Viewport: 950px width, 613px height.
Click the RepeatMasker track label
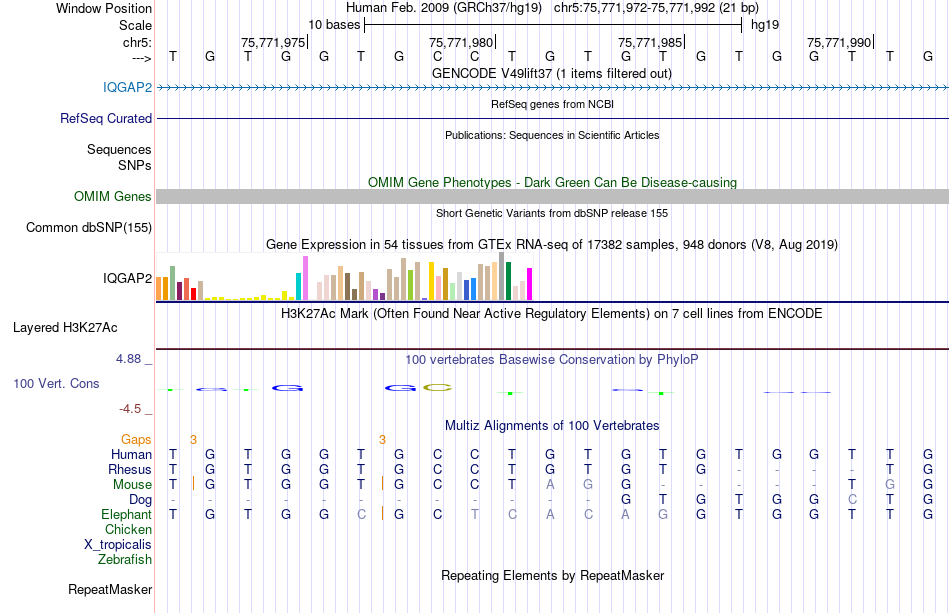pos(110,589)
